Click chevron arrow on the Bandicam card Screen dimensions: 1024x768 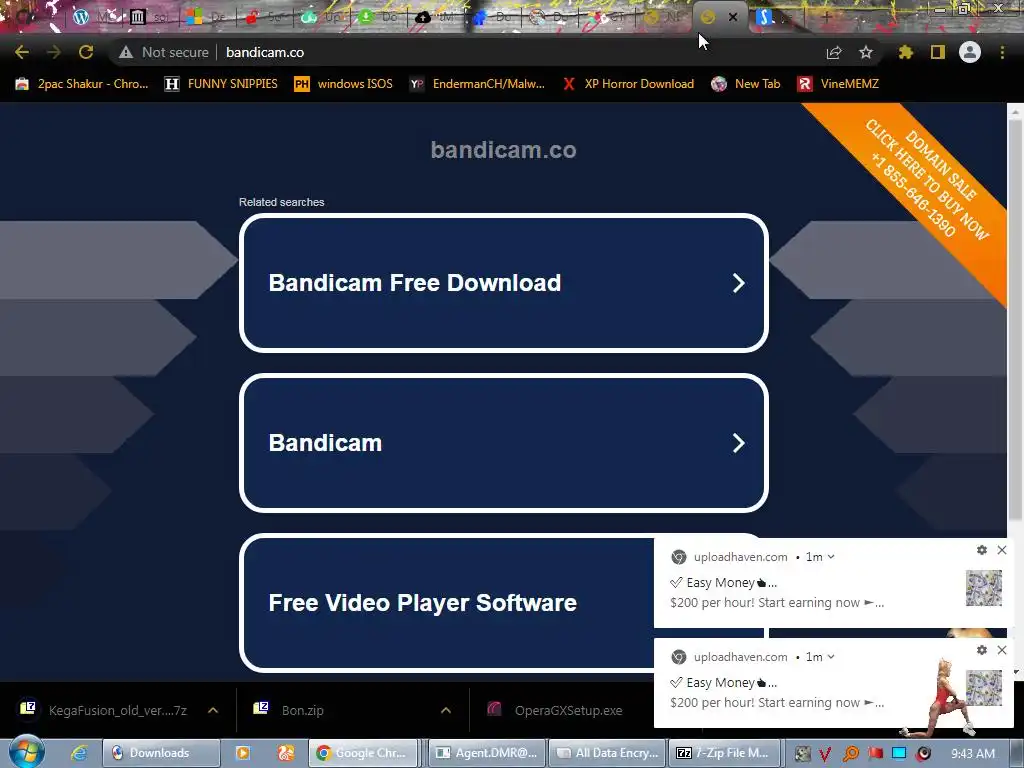[x=739, y=443]
